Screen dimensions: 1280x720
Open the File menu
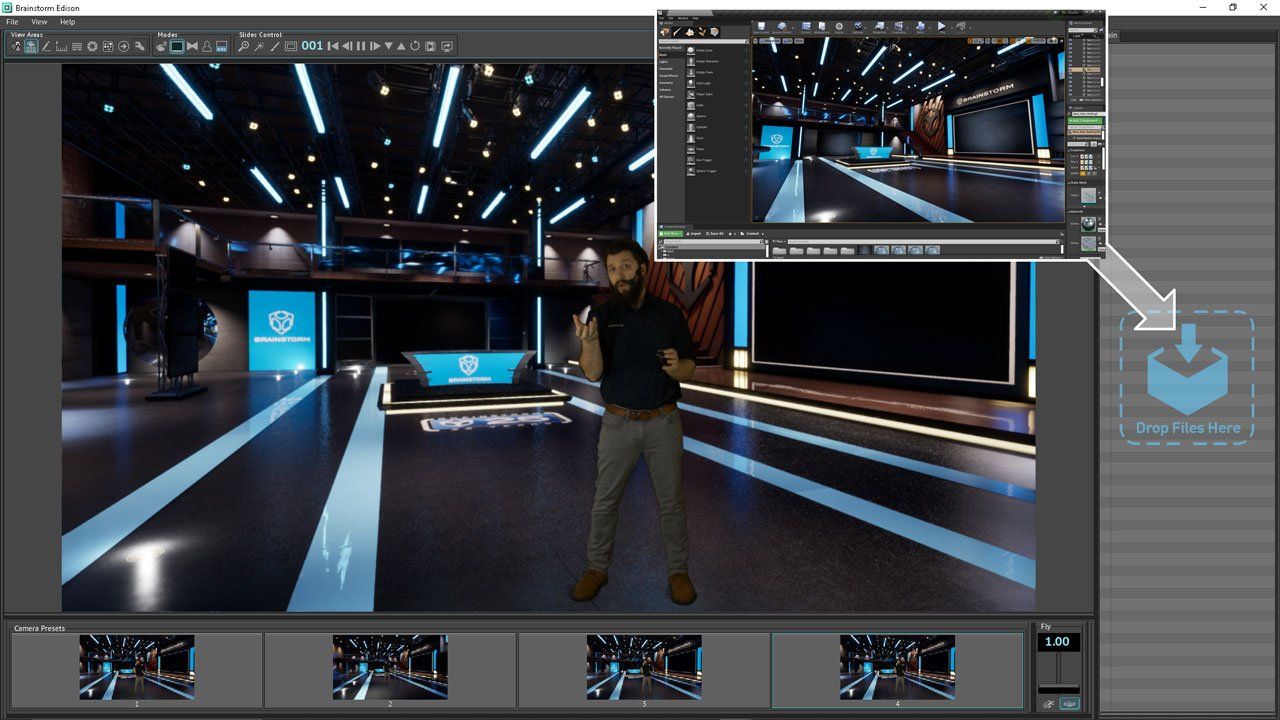point(12,21)
